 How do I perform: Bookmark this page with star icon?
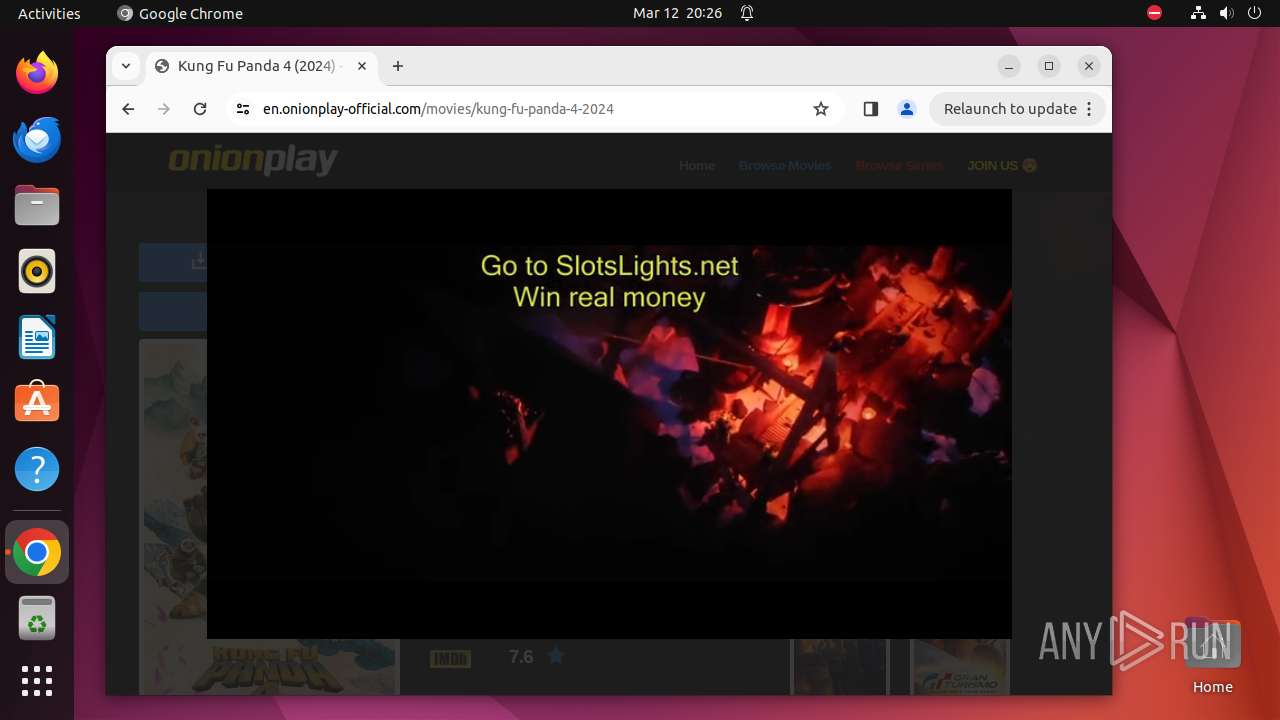coord(821,109)
